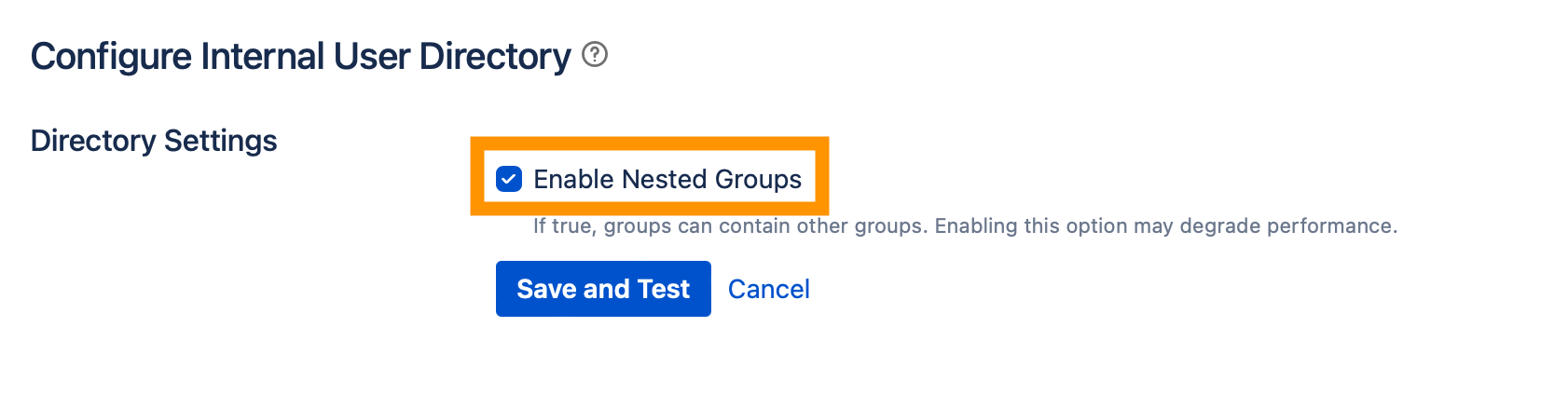Click the circled question mark next to Directory

tap(595, 55)
